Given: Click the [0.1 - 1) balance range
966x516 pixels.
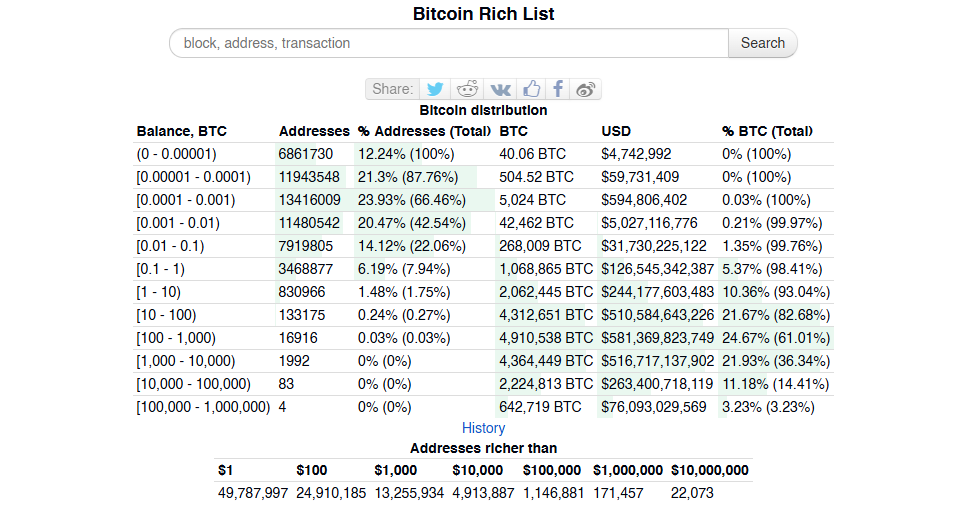Looking at the screenshot, I should 160,269.
